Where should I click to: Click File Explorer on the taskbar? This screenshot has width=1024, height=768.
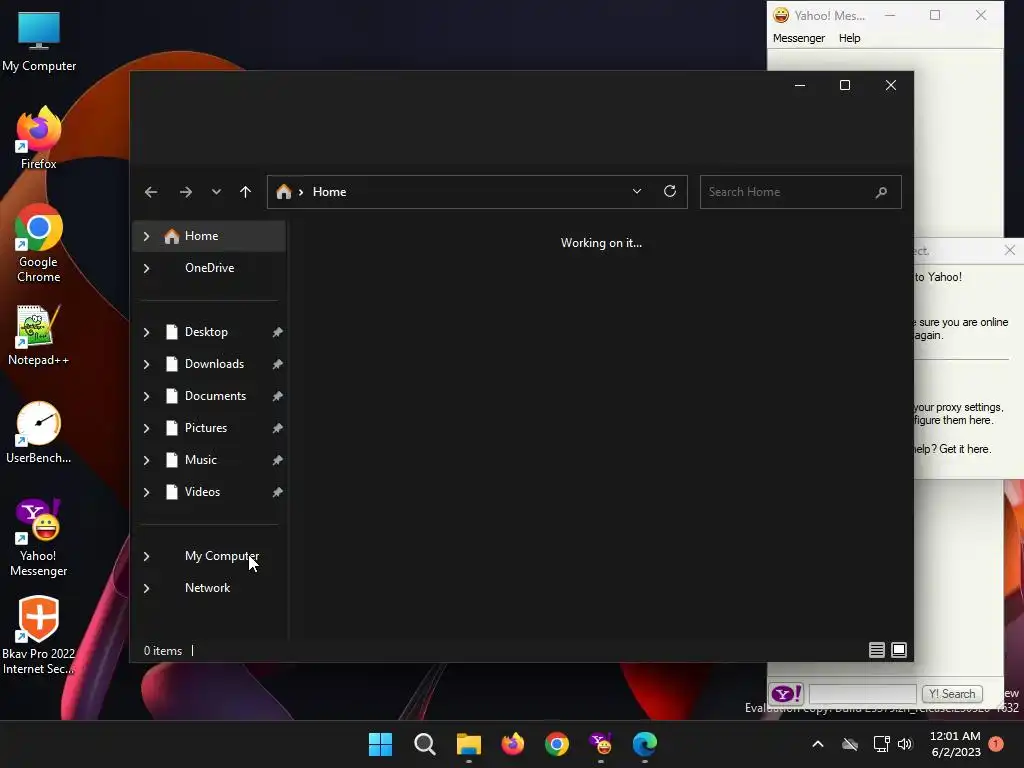pos(469,744)
